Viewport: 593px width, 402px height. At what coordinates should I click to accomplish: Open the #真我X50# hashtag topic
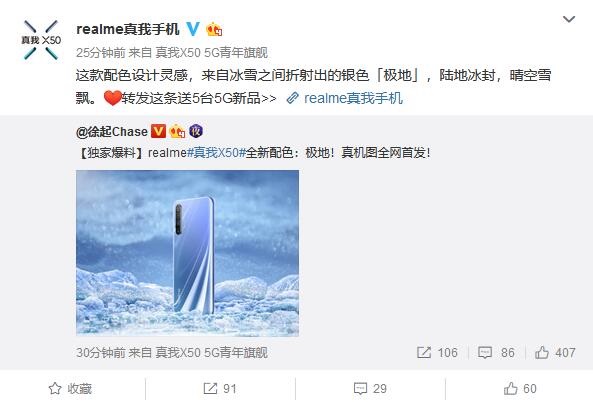[x=216, y=153]
